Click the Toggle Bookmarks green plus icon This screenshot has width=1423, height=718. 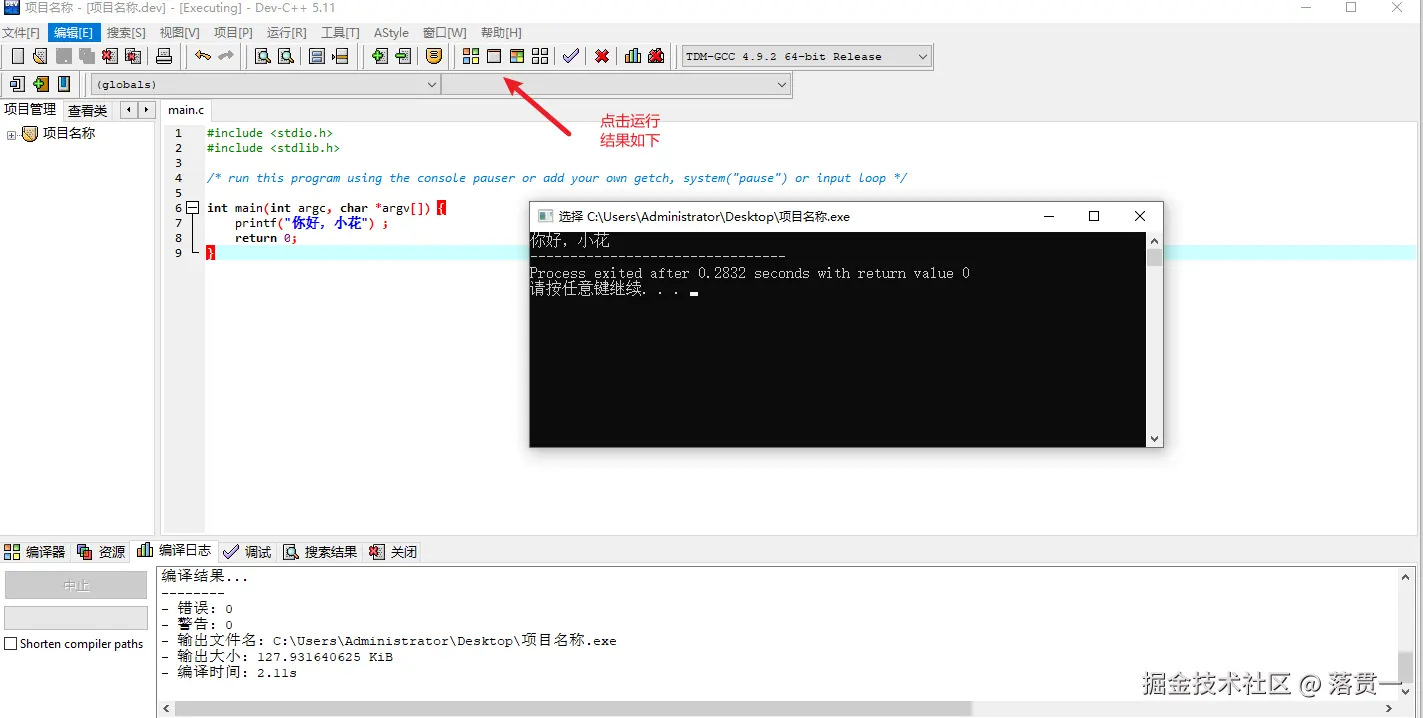(x=41, y=84)
